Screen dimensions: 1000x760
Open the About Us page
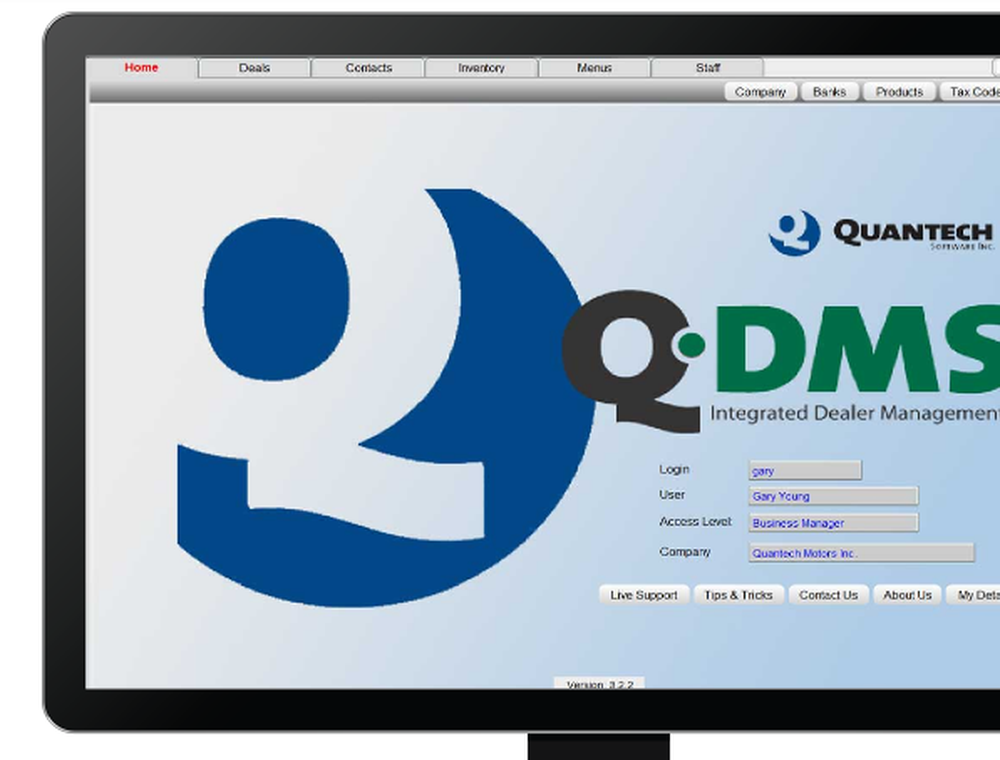[x=906, y=595]
